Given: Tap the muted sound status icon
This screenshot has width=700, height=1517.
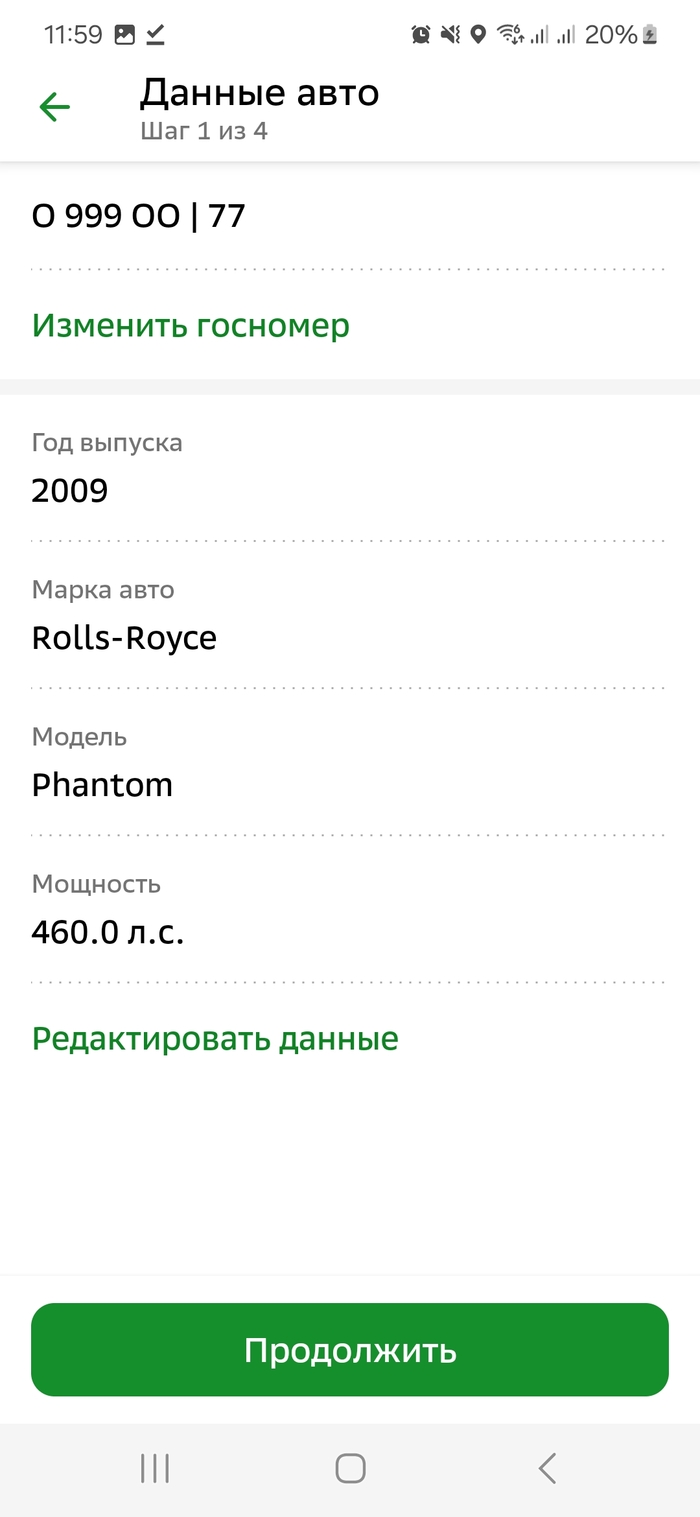Looking at the screenshot, I should click(451, 35).
